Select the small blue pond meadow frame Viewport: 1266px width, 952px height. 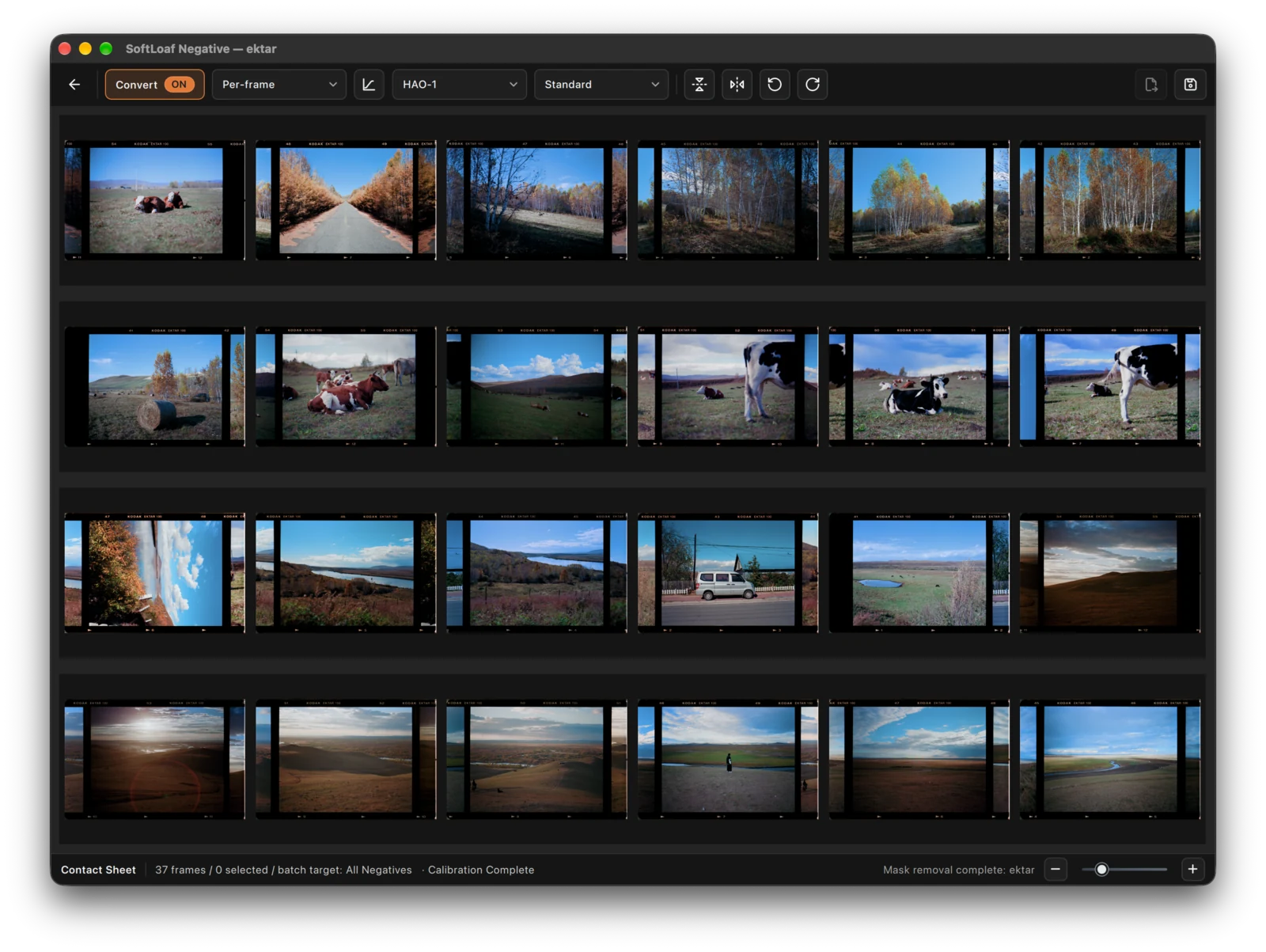(919, 573)
